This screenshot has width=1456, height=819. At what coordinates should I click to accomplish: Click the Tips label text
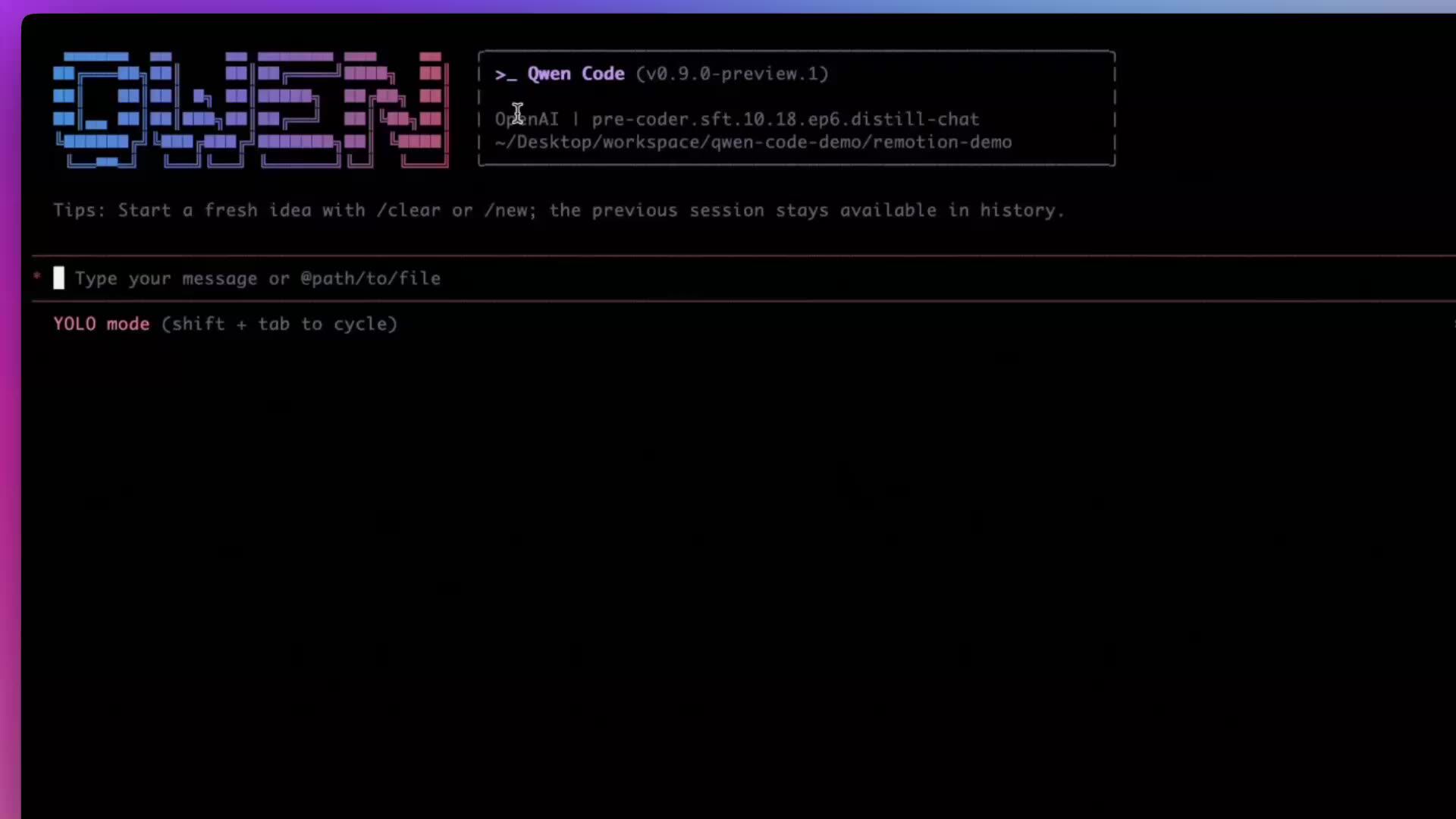pos(78,210)
